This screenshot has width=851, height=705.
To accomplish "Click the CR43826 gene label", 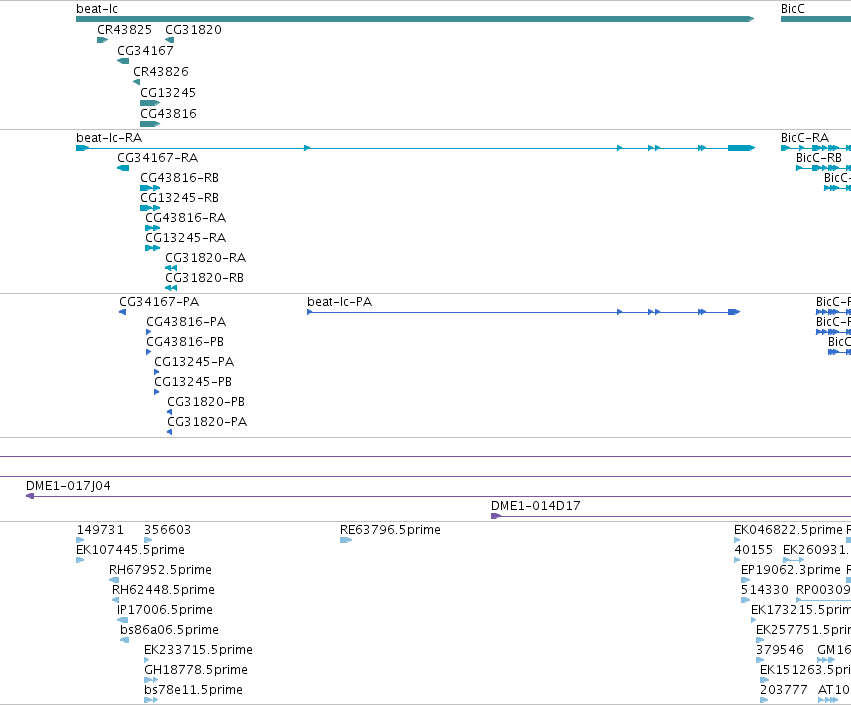I will click(161, 72).
